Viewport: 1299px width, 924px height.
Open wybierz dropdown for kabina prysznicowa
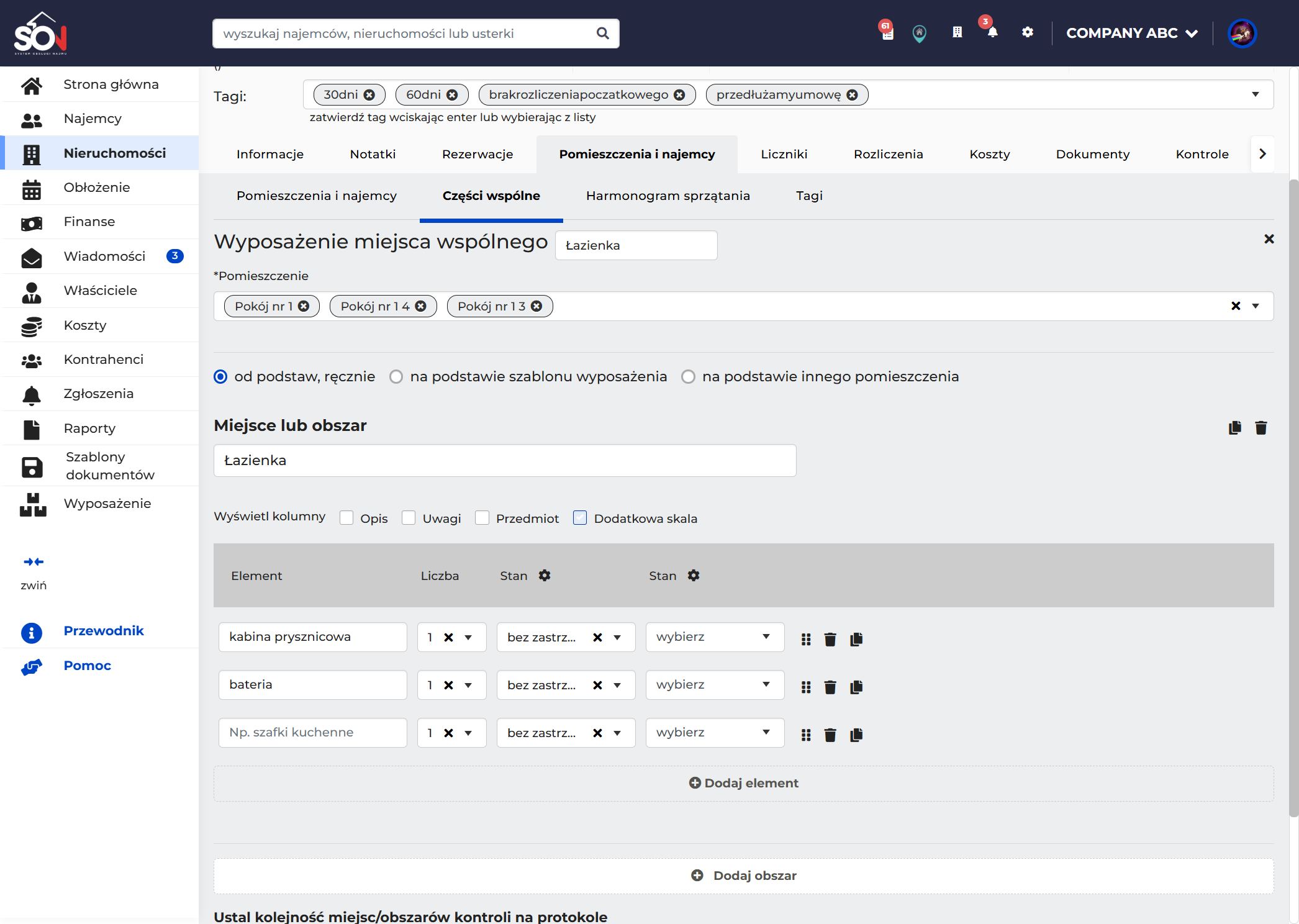pos(715,637)
